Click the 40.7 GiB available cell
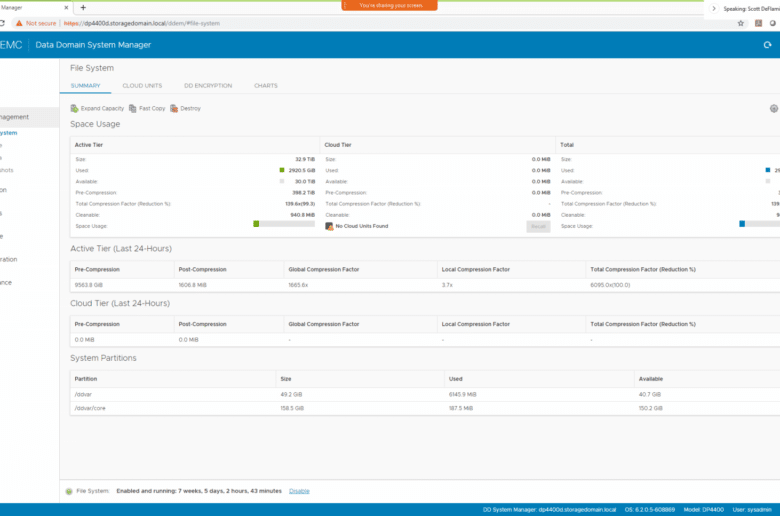Image resolution: width=780 pixels, height=516 pixels. point(650,395)
